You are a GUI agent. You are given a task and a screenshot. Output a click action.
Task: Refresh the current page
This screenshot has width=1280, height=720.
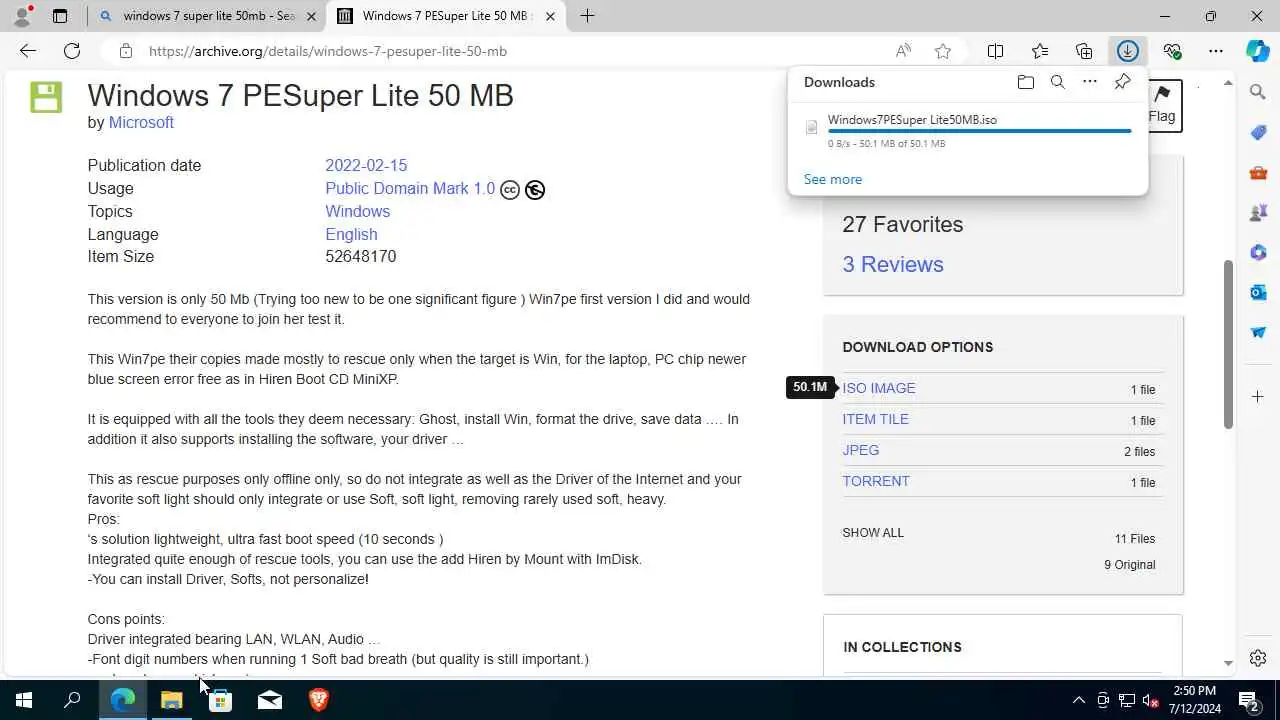[72, 51]
